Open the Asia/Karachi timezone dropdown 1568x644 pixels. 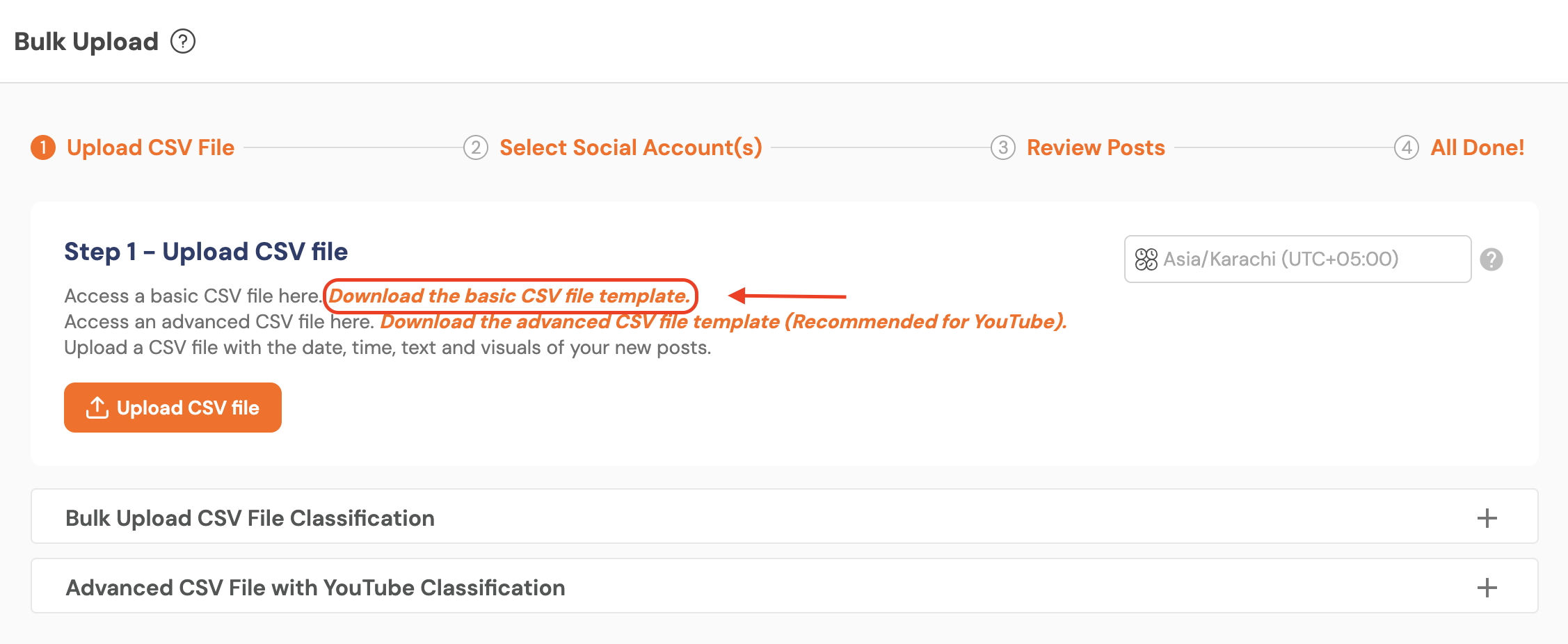(1297, 259)
